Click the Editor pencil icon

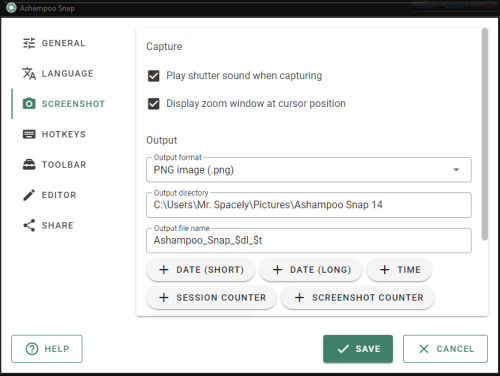pyautogui.click(x=29, y=195)
